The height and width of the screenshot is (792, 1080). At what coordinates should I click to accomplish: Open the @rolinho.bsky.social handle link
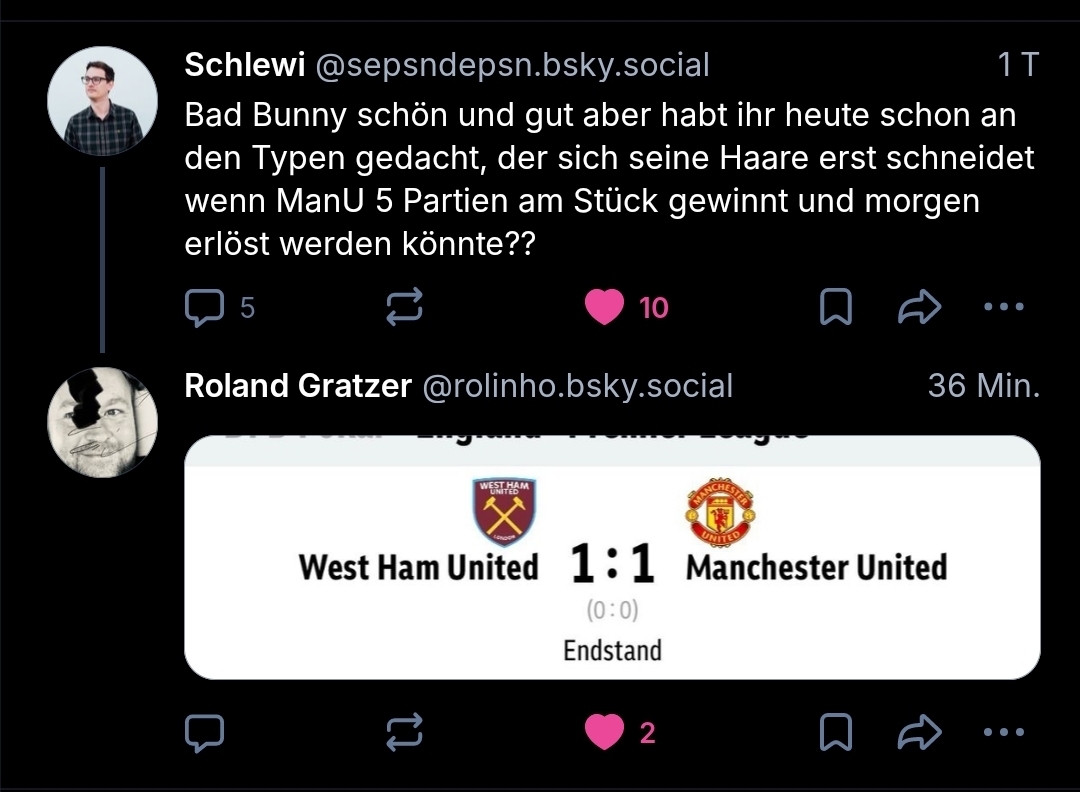tap(578, 386)
